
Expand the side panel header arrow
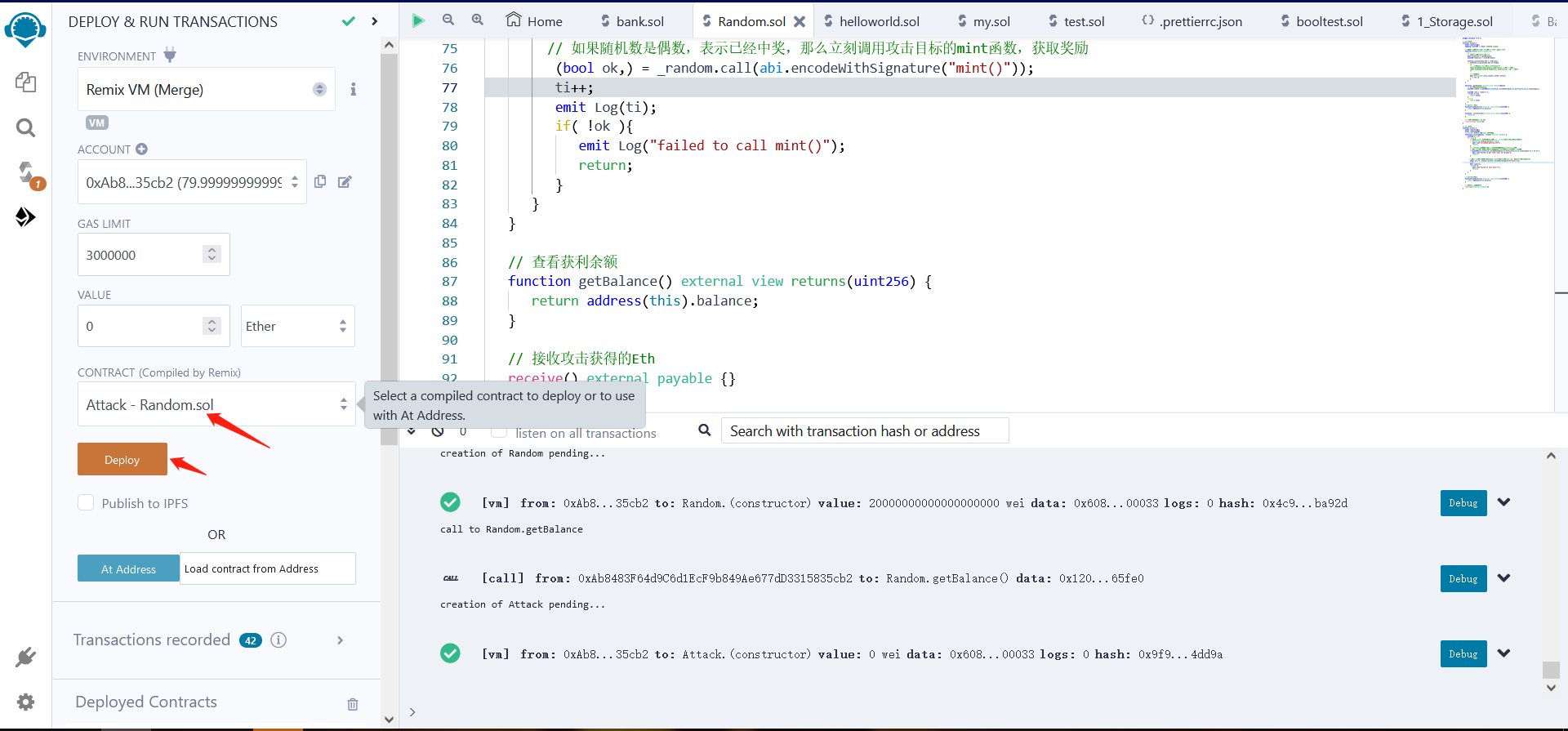(x=374, y=21)
